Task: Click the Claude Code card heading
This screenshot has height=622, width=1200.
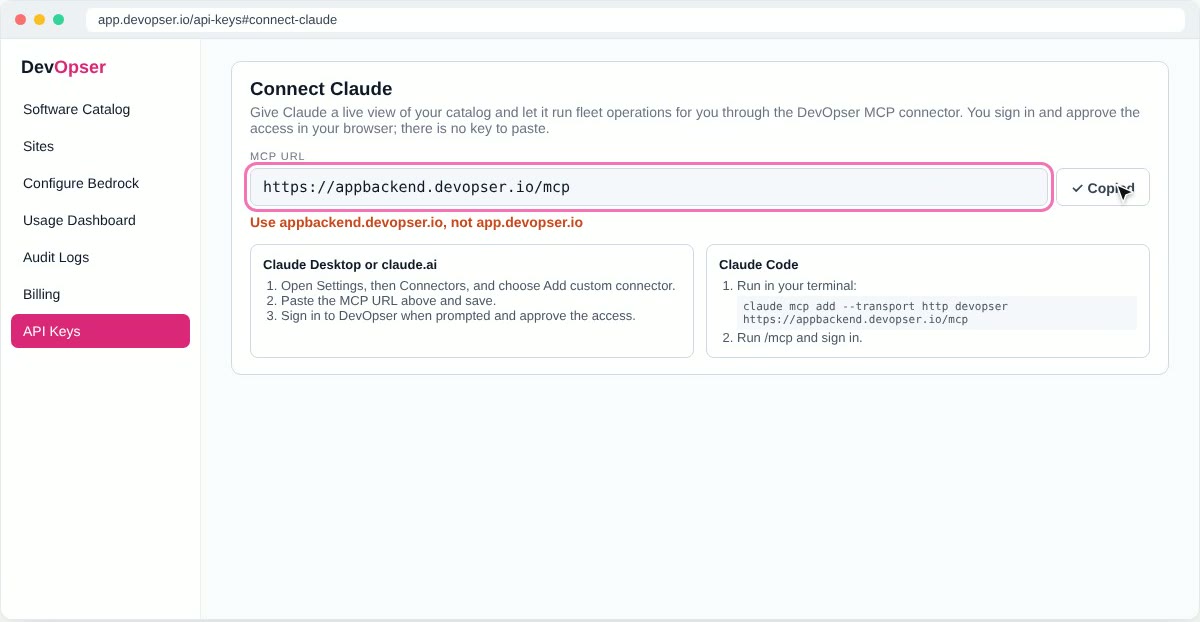Action: (758, 265)
